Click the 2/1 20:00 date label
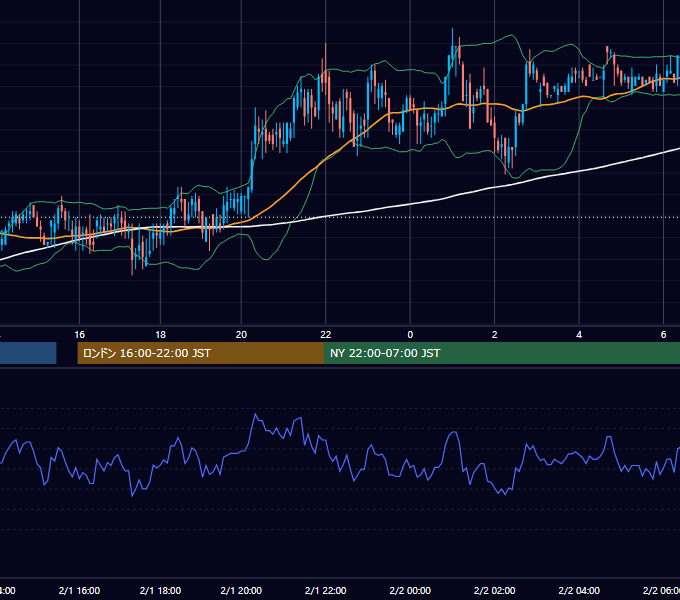680x600 pixels. [241, 590]
